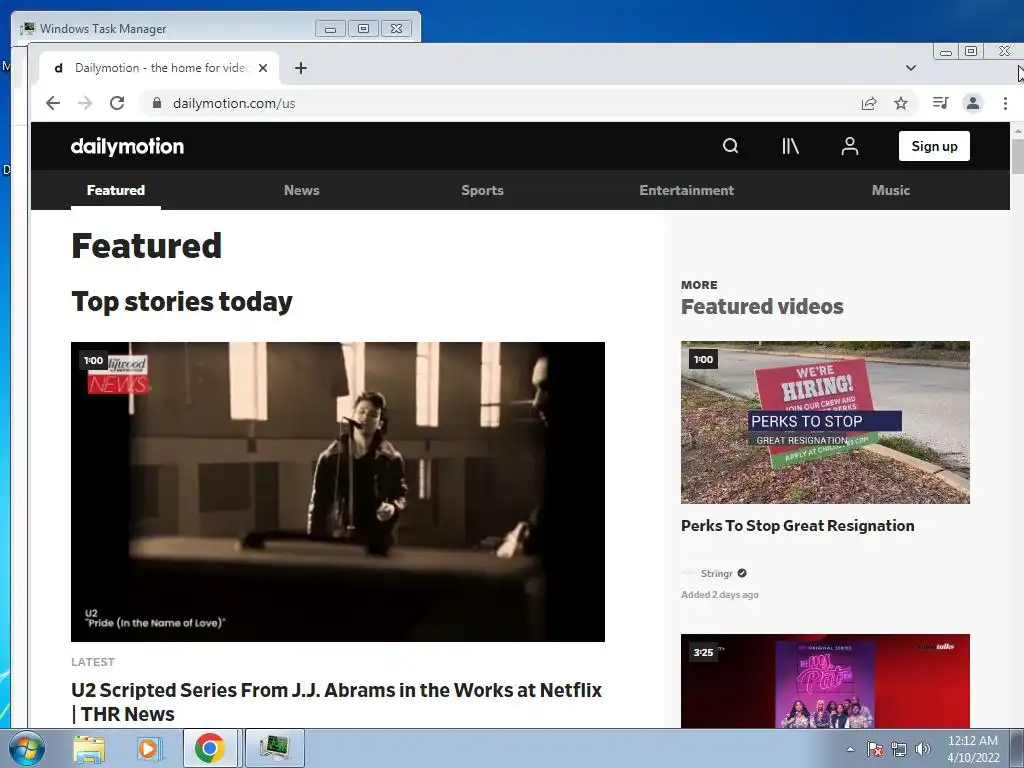Click the Chrome taskbar icon

[210, 748]
